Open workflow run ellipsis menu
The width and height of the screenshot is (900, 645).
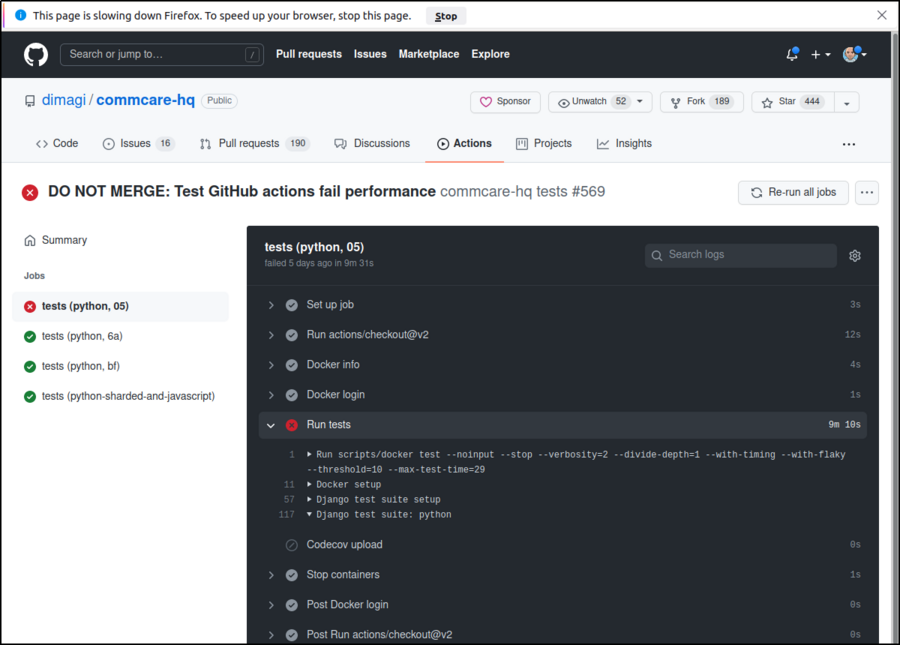coord(867,193)
